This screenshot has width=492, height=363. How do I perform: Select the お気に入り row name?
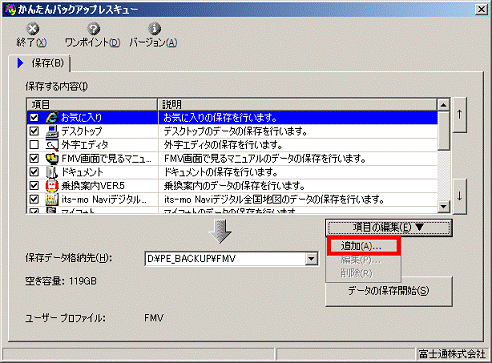(x=81, y=117)
